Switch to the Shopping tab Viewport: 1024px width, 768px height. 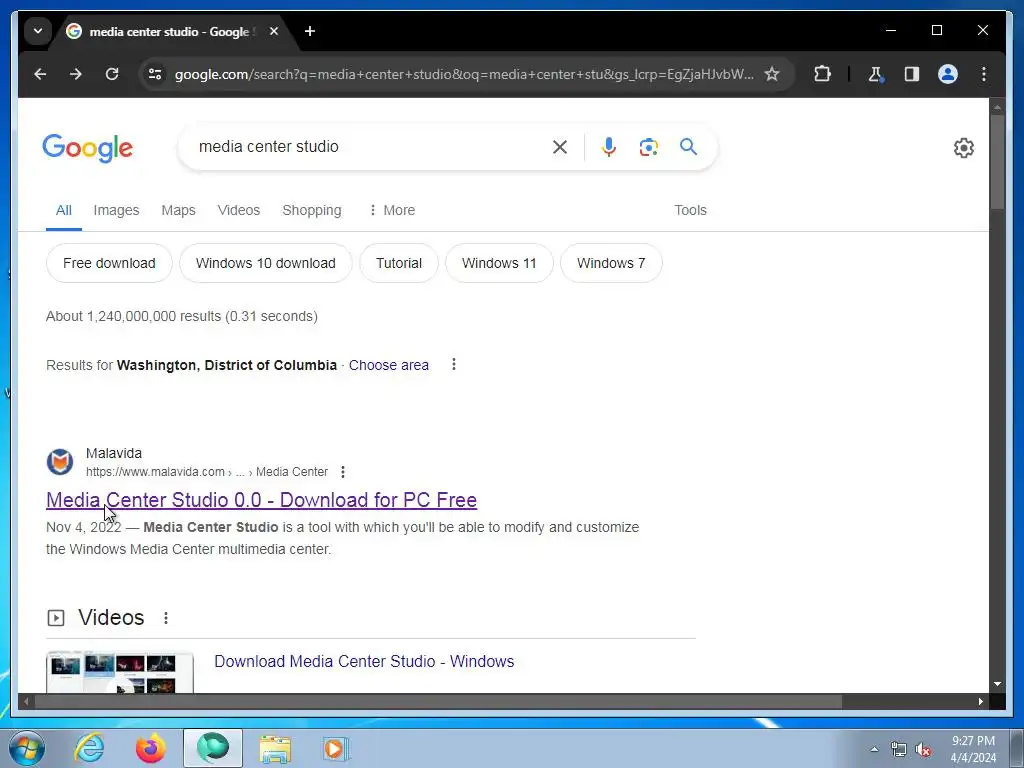(312, 210)
